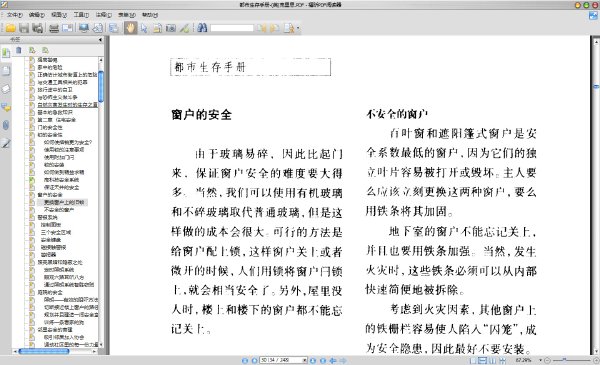This screenshot has width=600, height=365.
Task: Click the binoculars Find icon
Action: coord(202,28)
